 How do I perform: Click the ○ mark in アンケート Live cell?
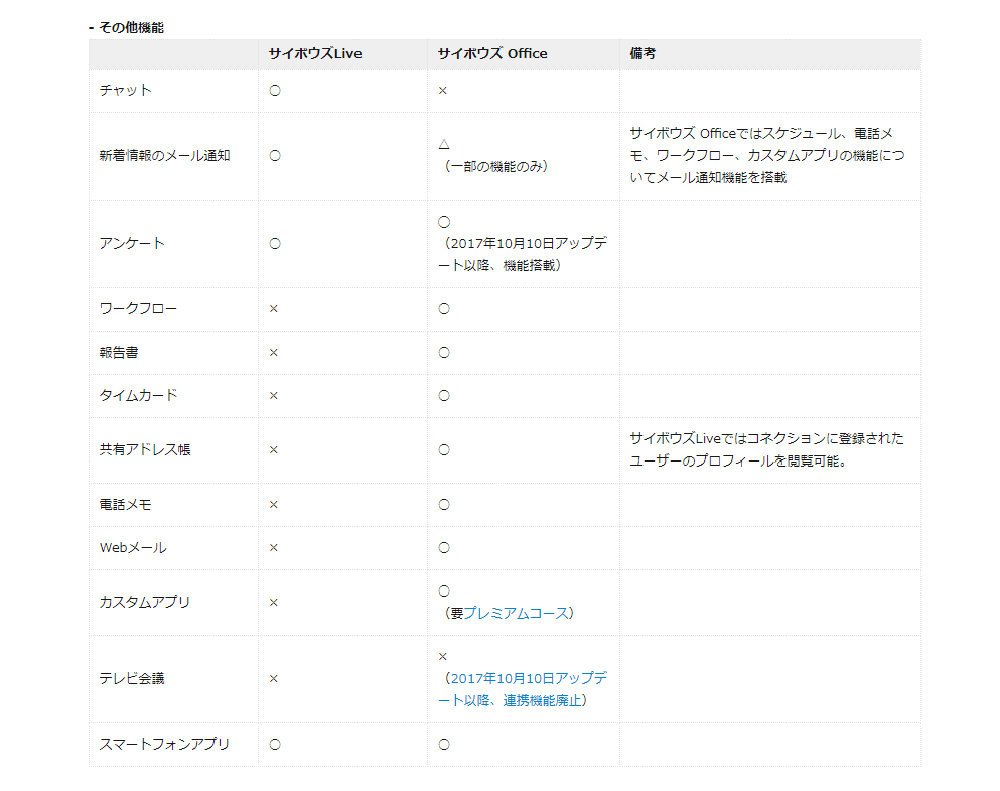click(x=275, y=244)
